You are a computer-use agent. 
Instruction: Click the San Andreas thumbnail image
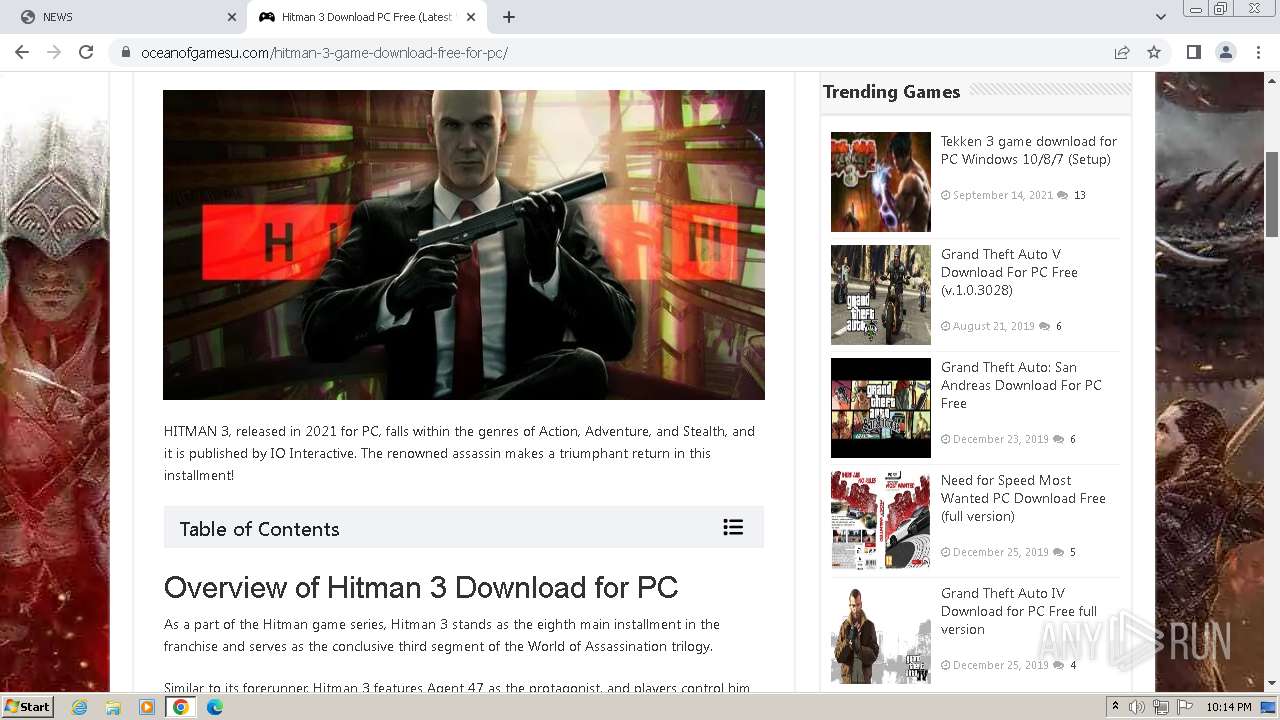click(881, 408)
